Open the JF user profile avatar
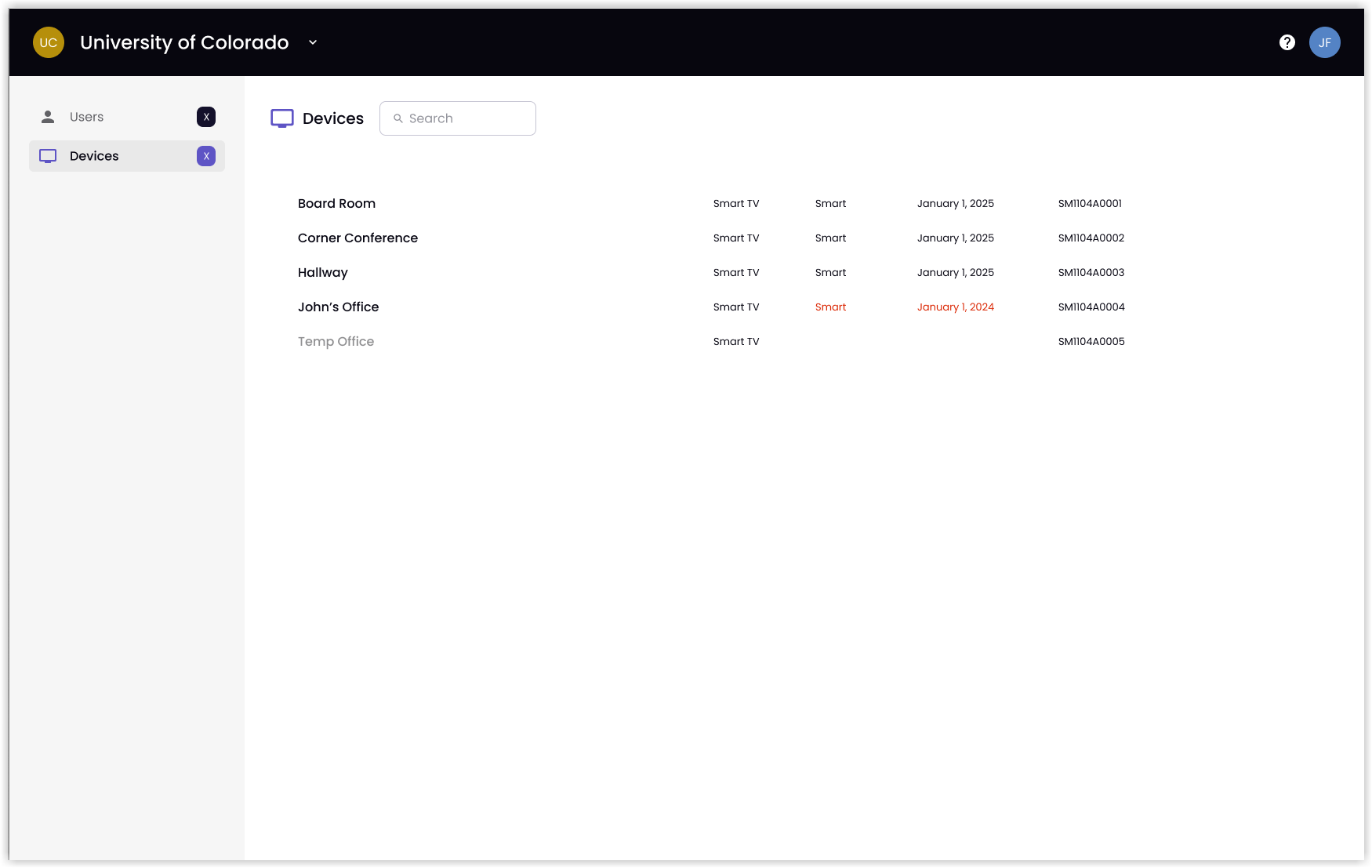Screen dimensions: 1372x868 pyautogui.click(x=1325, y=42)
